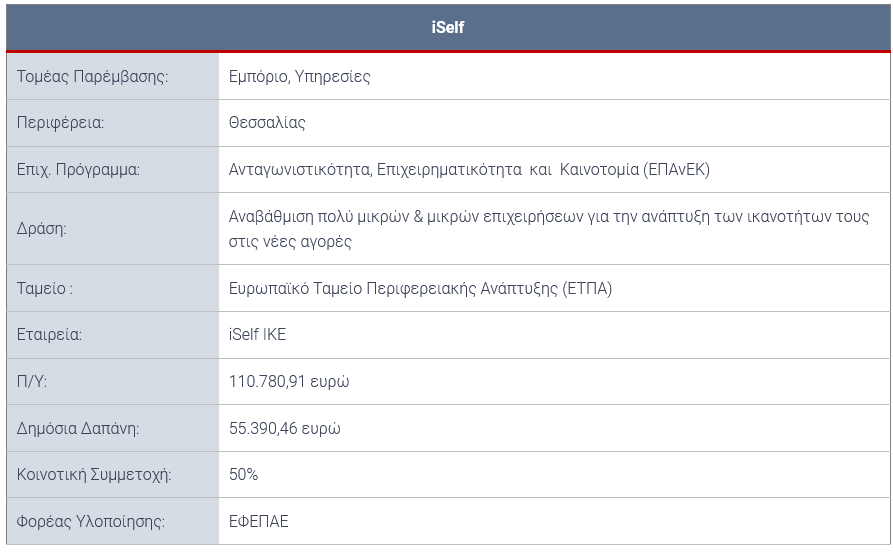Click the 110.780,91 ευρώ budget value

289,381
